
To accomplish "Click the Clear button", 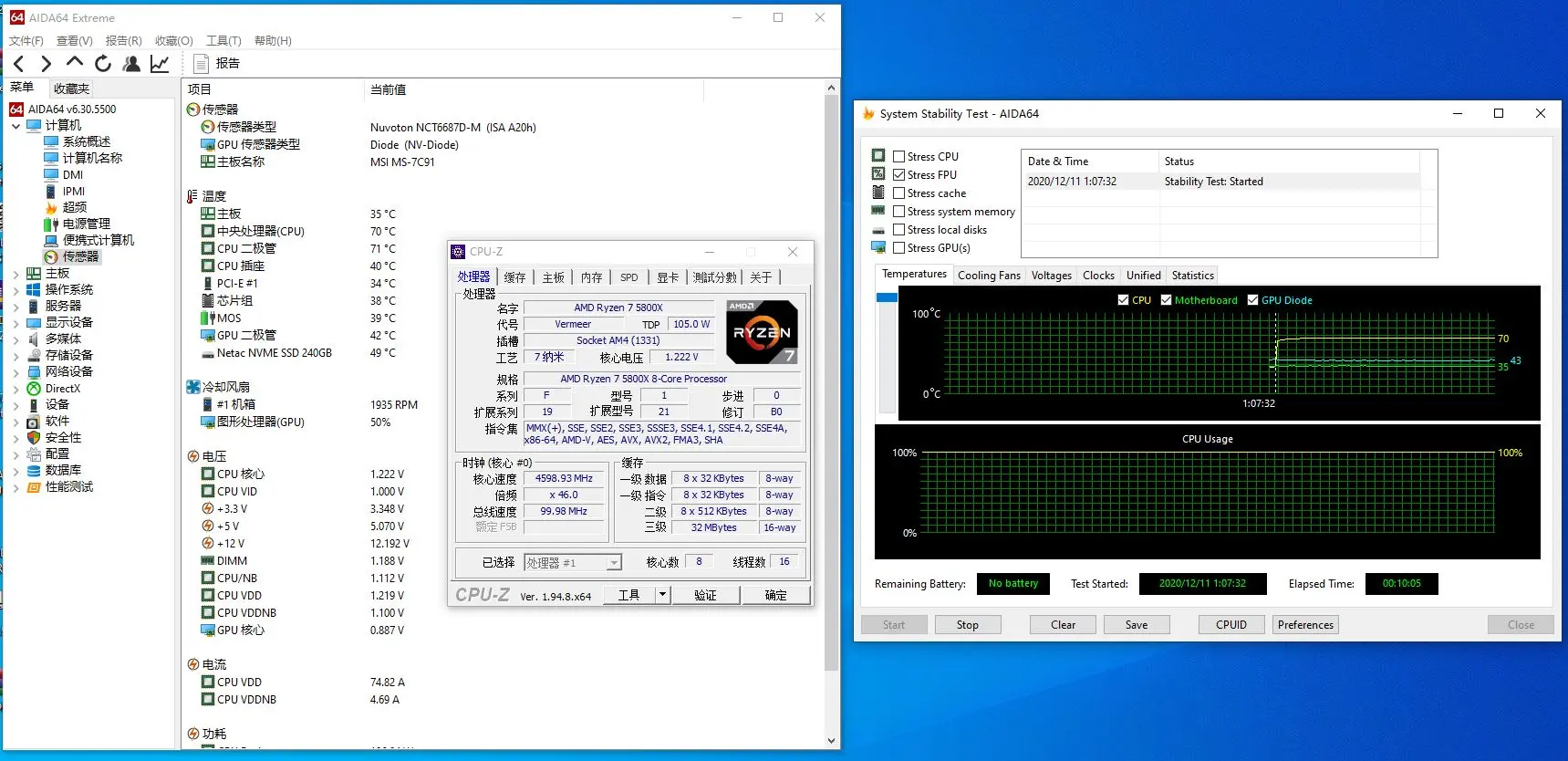I will (x=1063, y=625).
